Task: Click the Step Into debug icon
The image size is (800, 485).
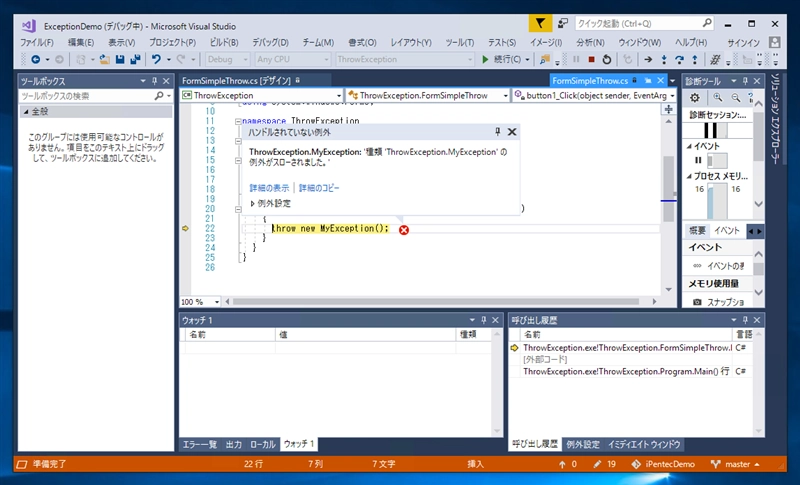Action: [x=664, y=60]
